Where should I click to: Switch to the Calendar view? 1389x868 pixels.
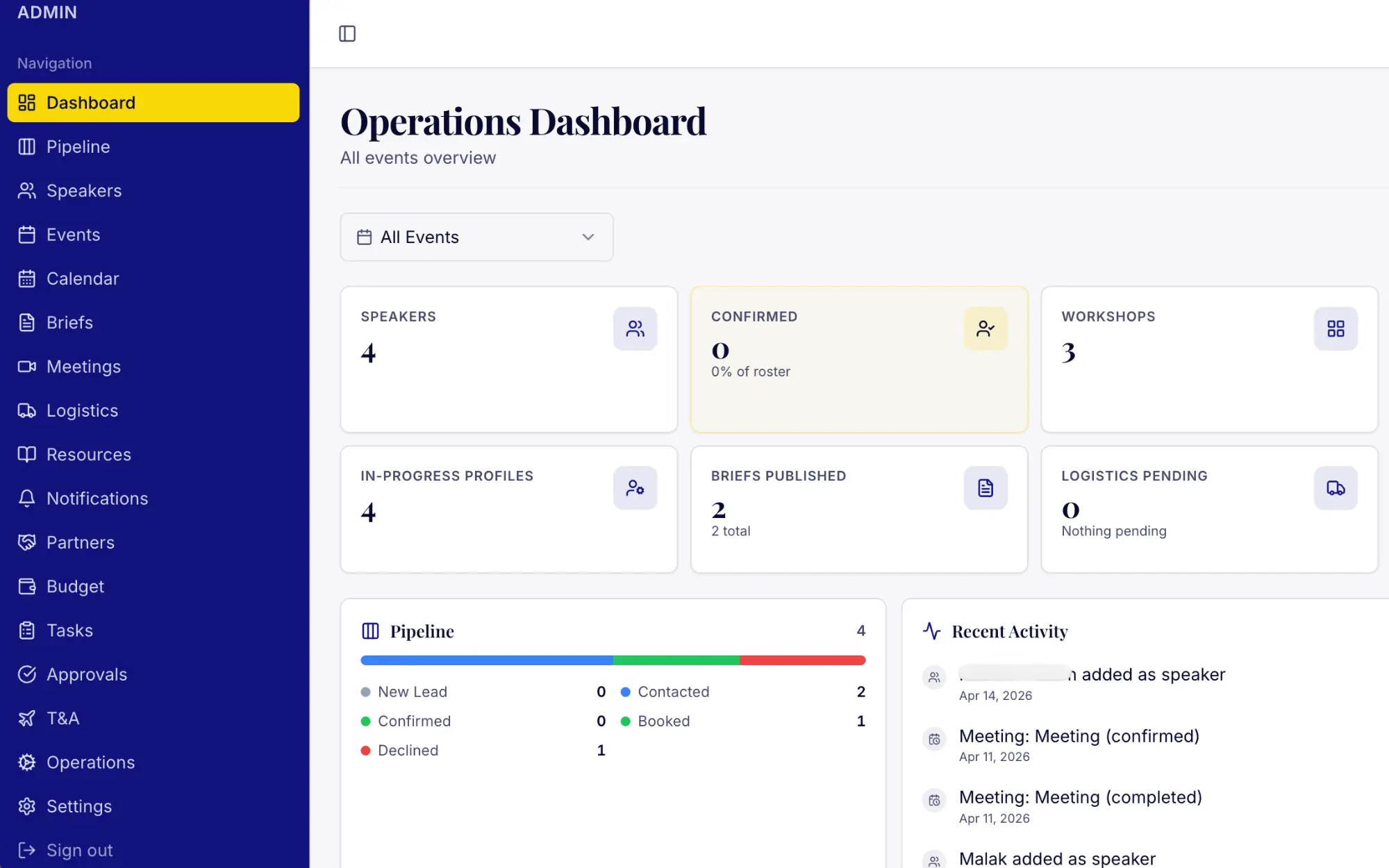click(153, 278)
